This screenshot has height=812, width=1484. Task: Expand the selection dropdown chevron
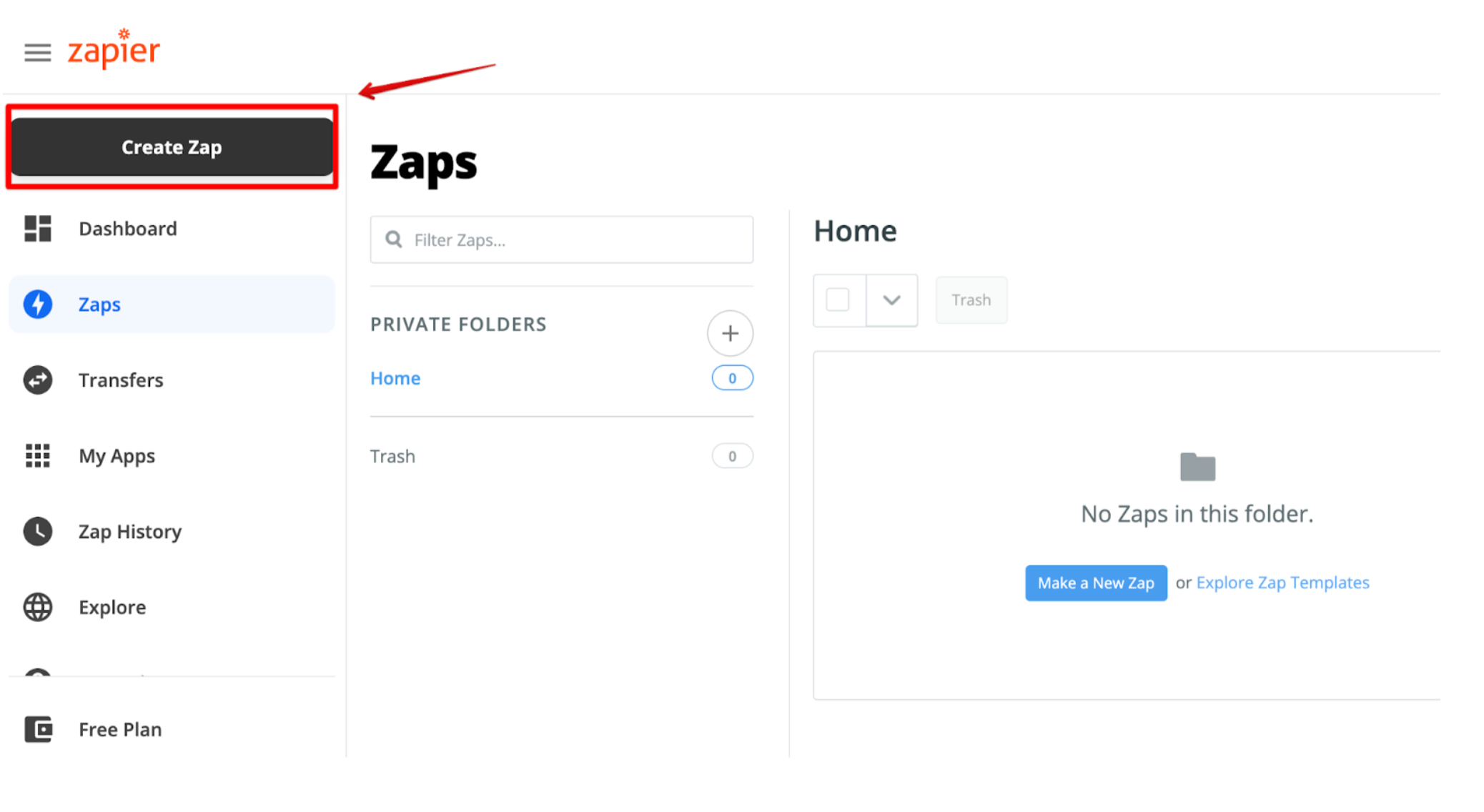[x=891, y=300]
